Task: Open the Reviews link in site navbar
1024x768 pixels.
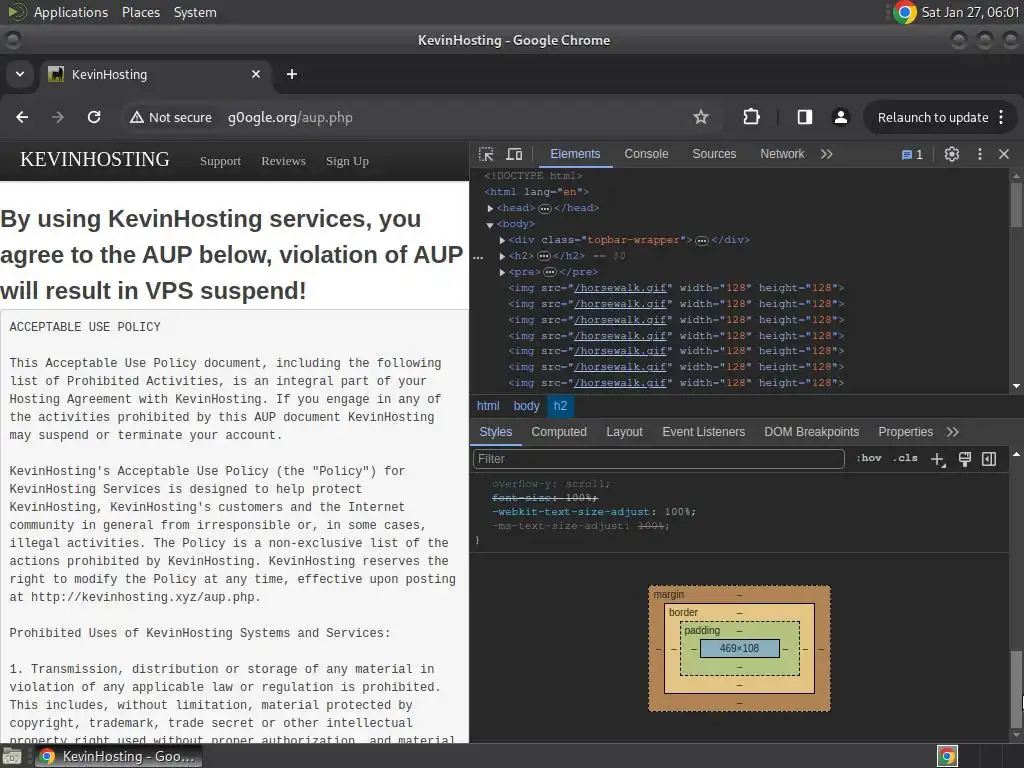Action: tap(283, 161)
